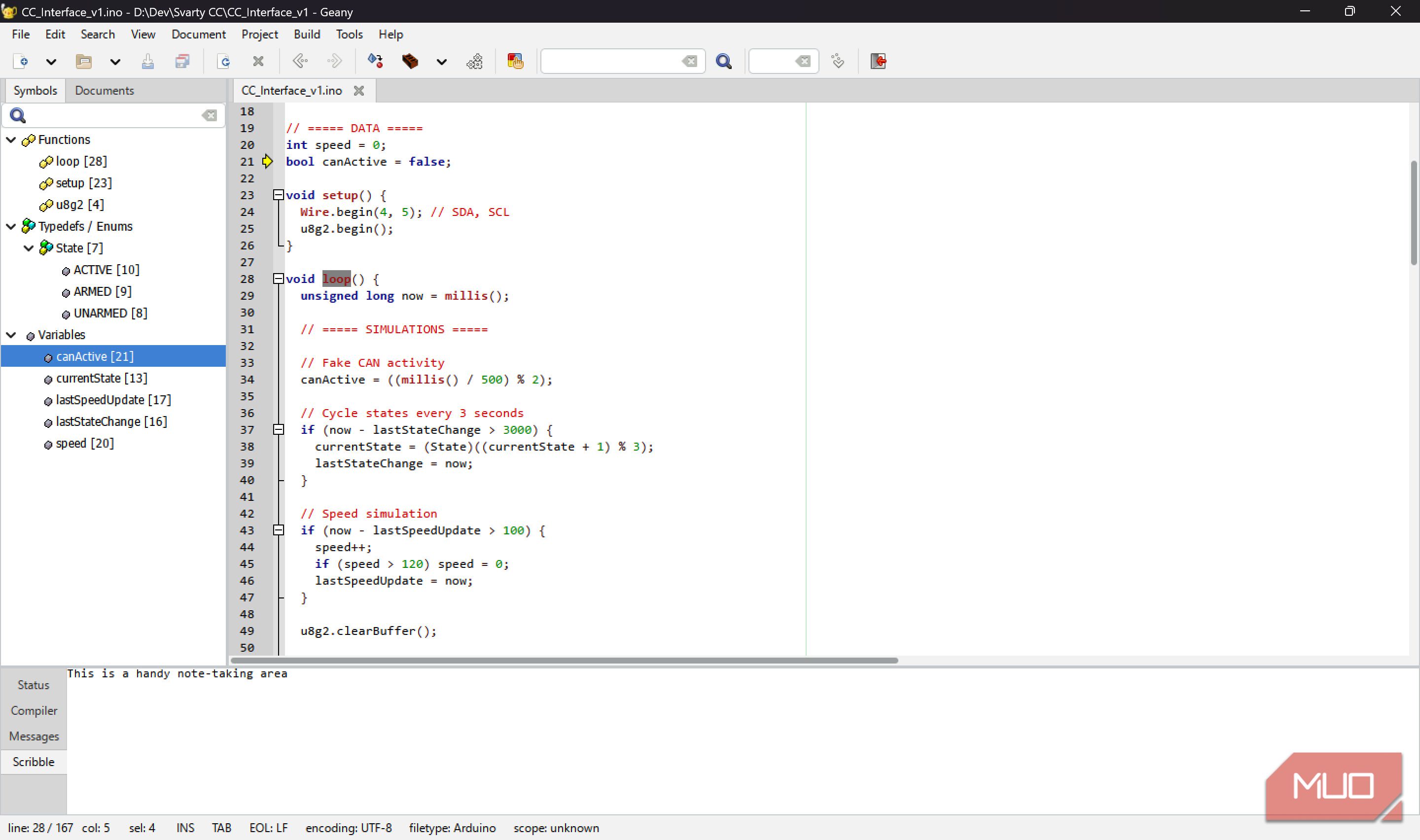Screen dimensions: 1420x840
Task: Run the program with gears icon
Action: pyautogui.click(x=474, y=61)
